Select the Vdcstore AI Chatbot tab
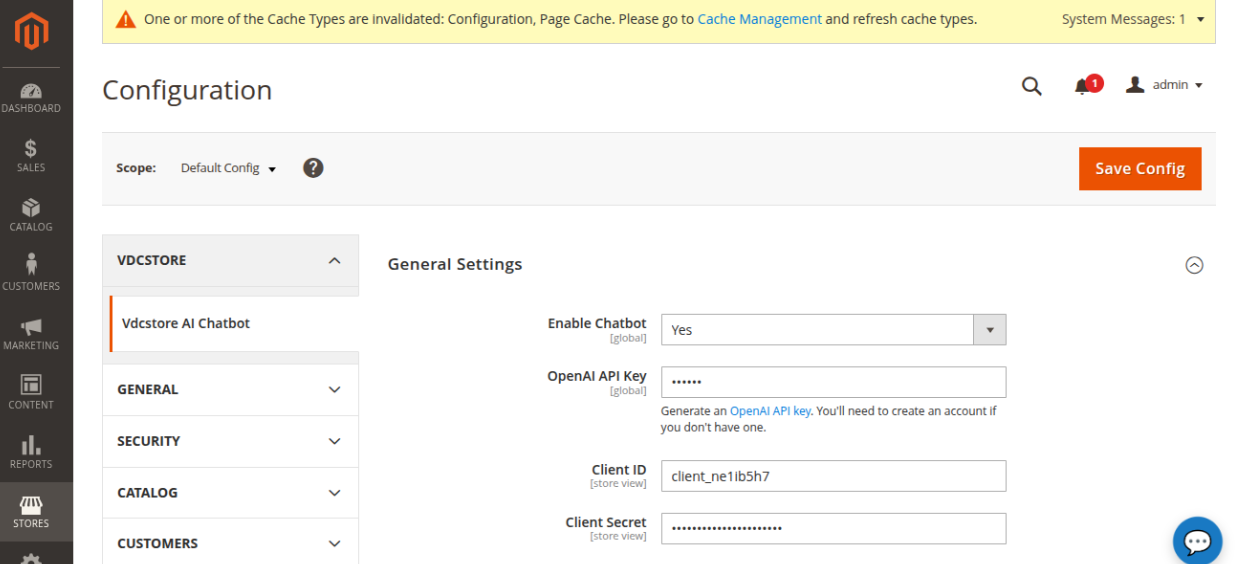 186,323
